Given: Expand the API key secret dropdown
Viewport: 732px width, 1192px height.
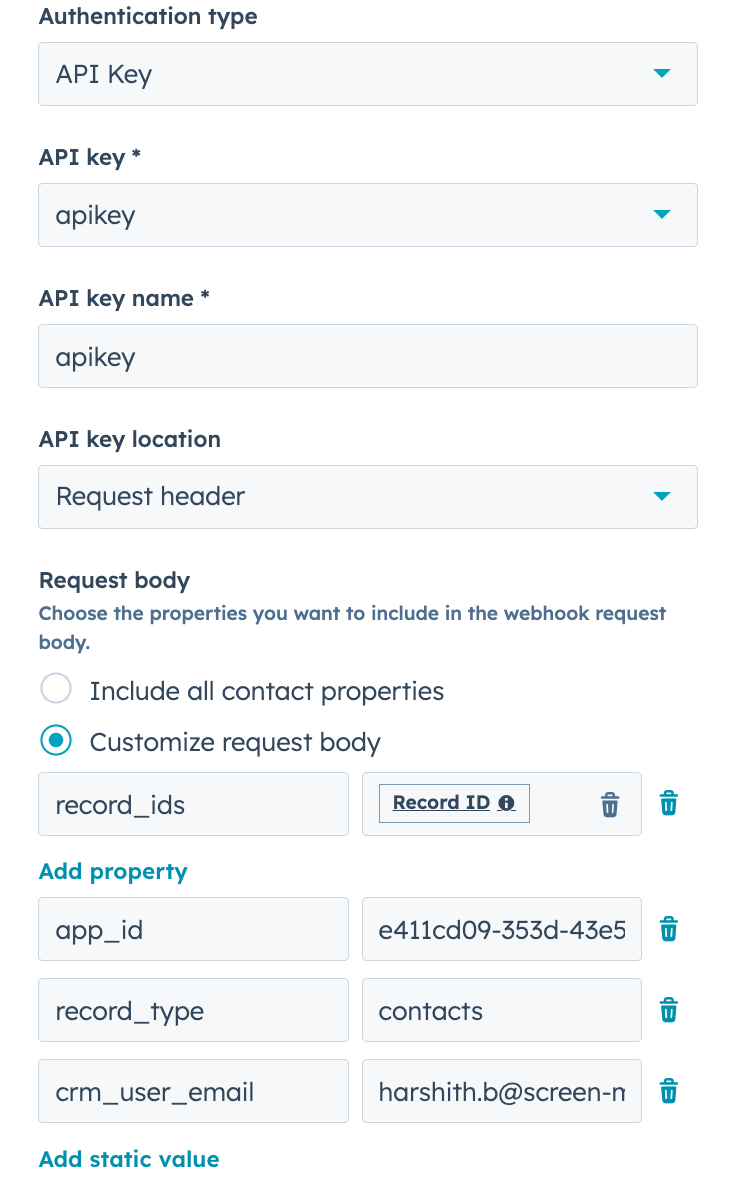Looking at the screenshot, I should point(368,215).
